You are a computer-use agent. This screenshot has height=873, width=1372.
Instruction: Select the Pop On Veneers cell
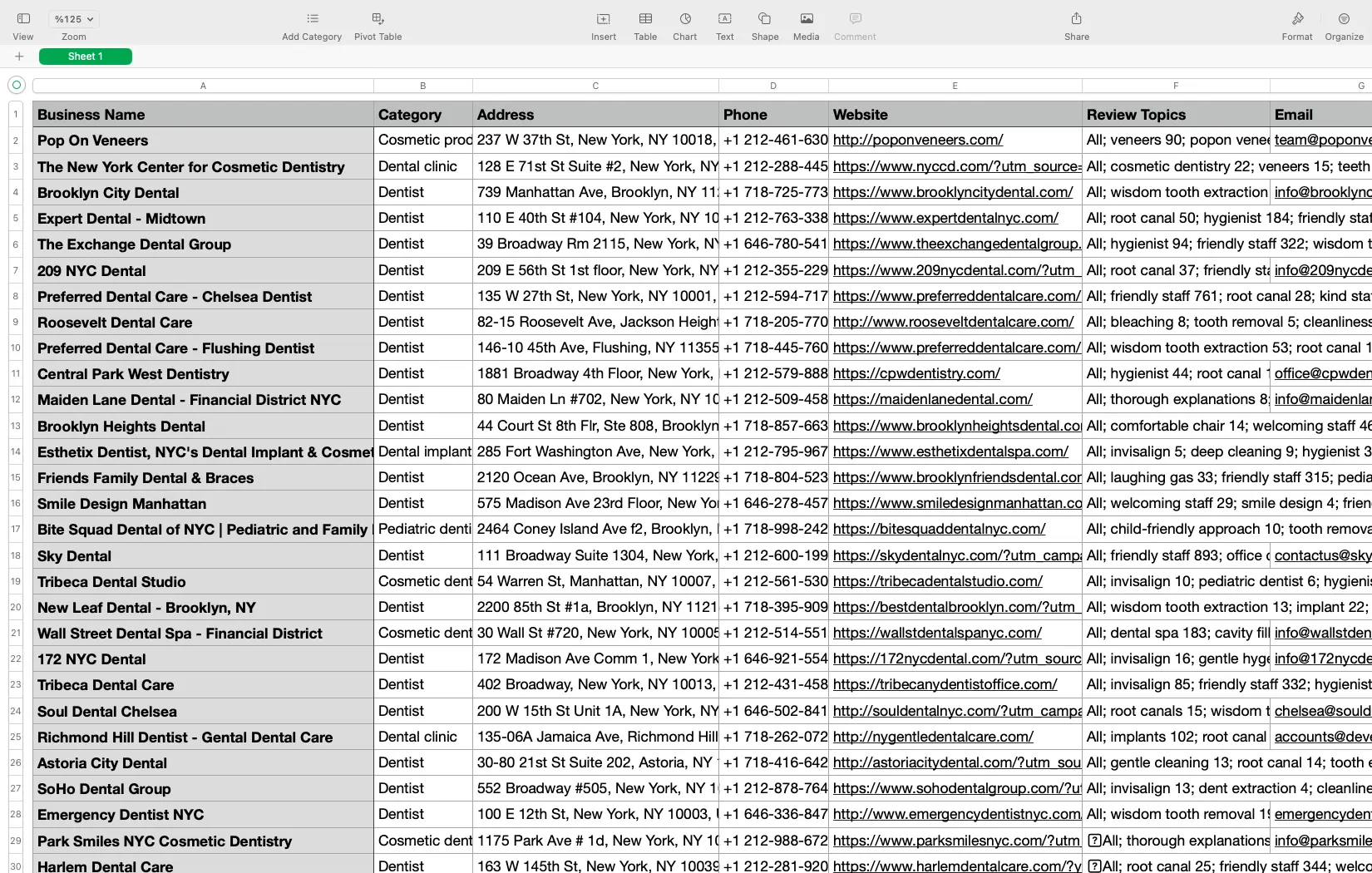(203, 141)
